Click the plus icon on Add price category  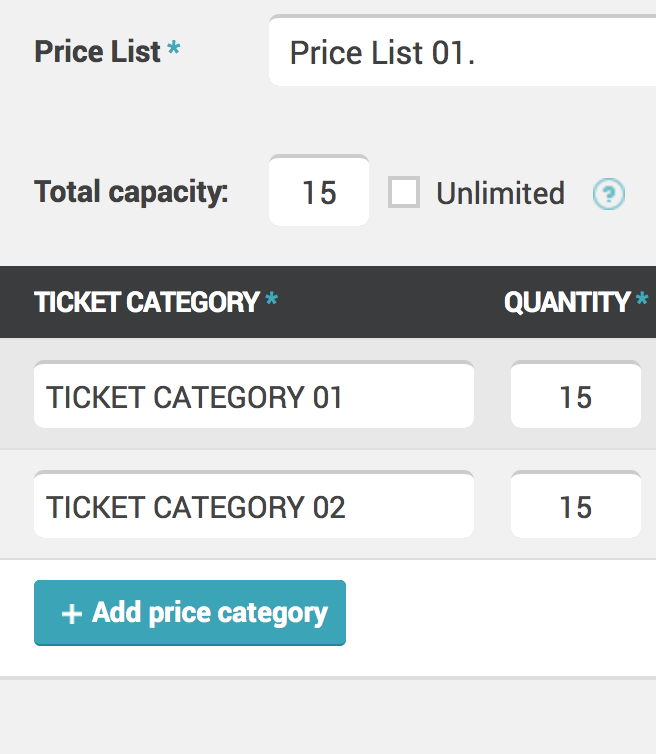tap(72, 614)
